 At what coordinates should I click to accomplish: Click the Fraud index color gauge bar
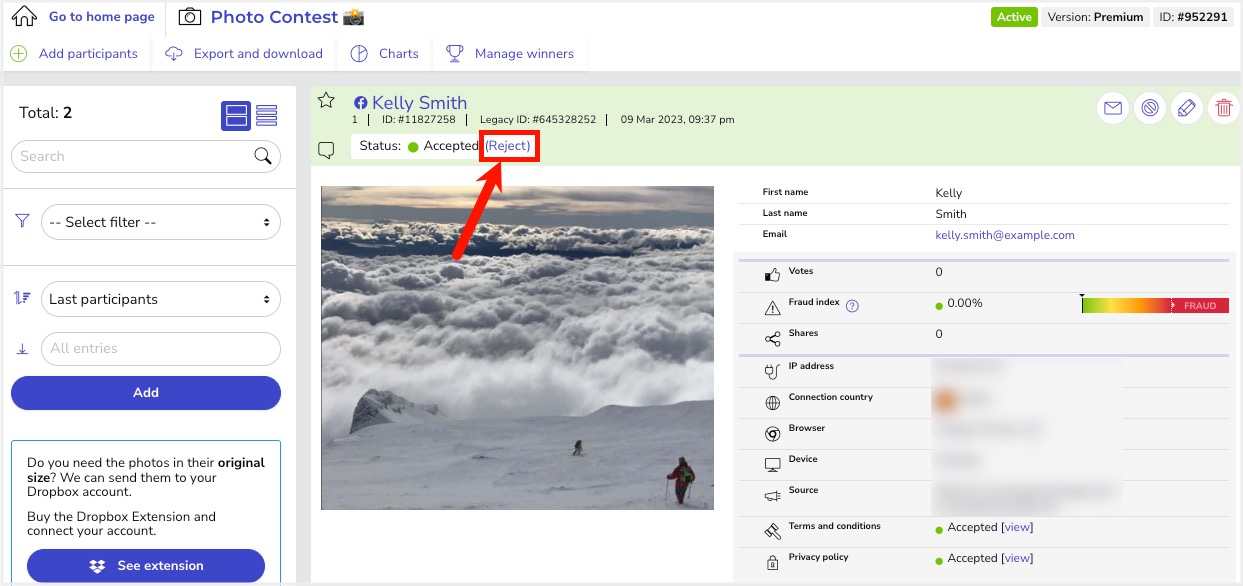(x=1155, y=305)
